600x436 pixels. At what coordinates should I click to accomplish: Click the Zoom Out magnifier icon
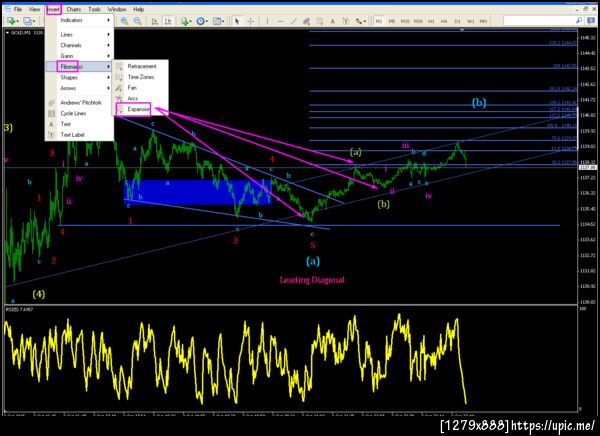(x=138, y=21)
